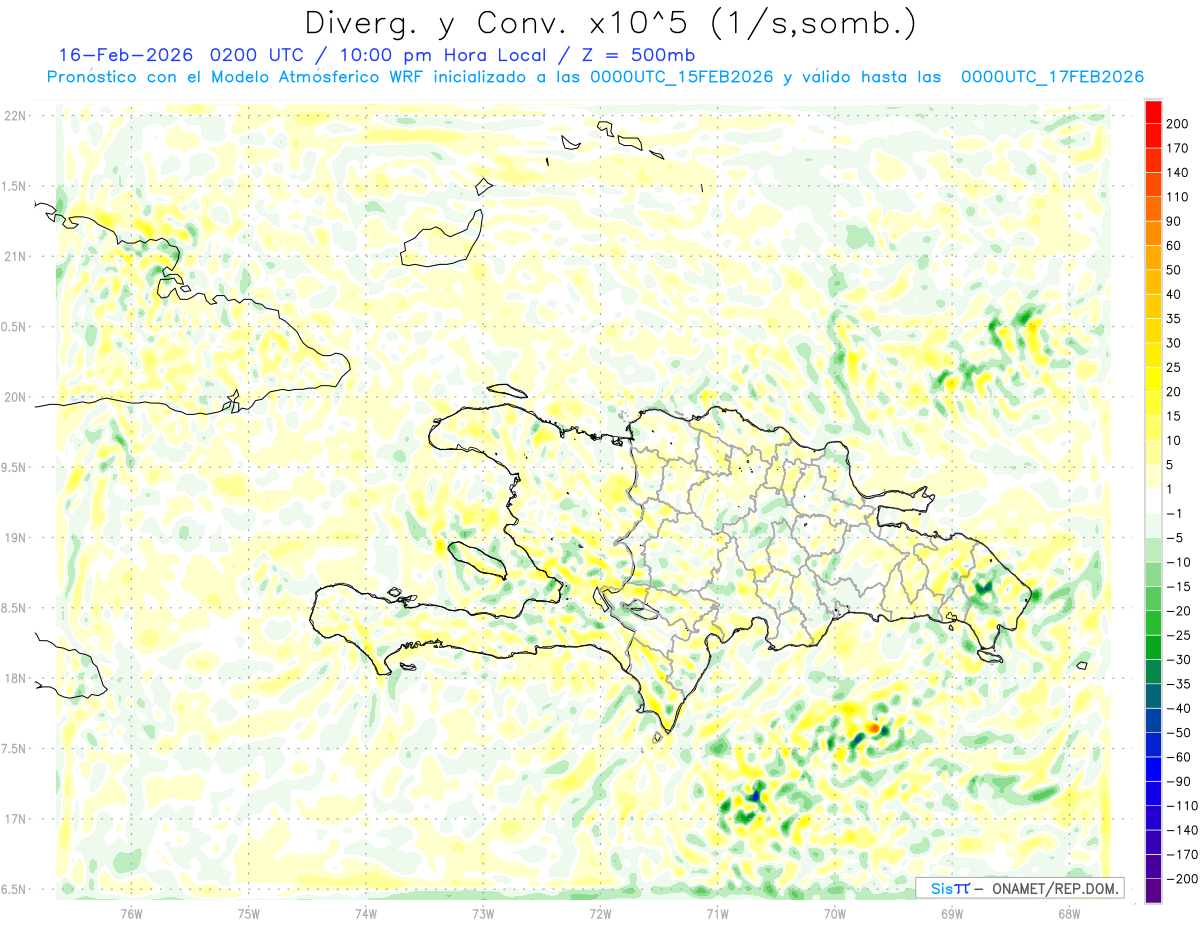Click the -90 legend value
Image resolution: width=1200 pixels, height=927 pixels.
1180,781
